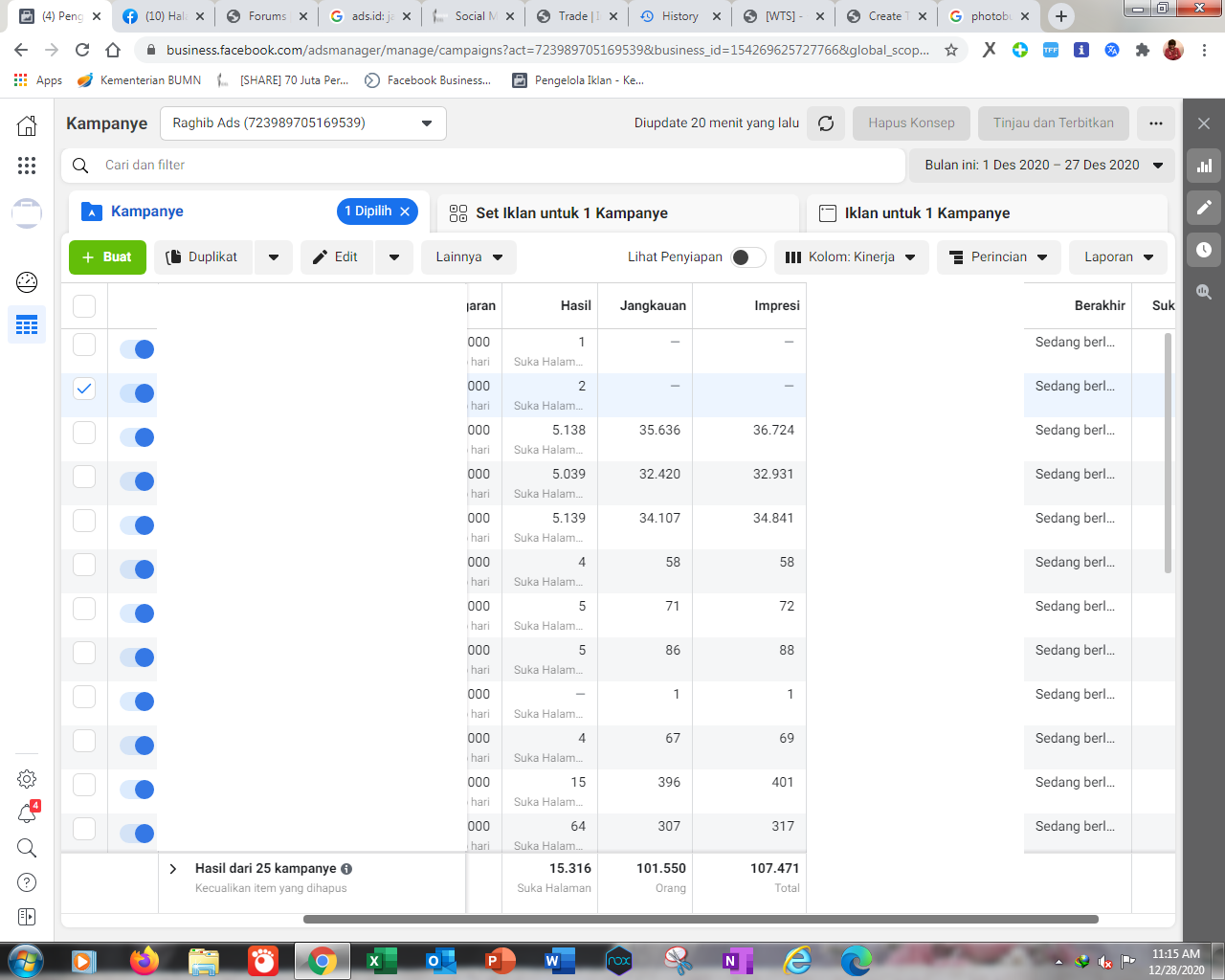Untick the checked row with Hasil 2
1225x980 pixels.
coord(84,389)
